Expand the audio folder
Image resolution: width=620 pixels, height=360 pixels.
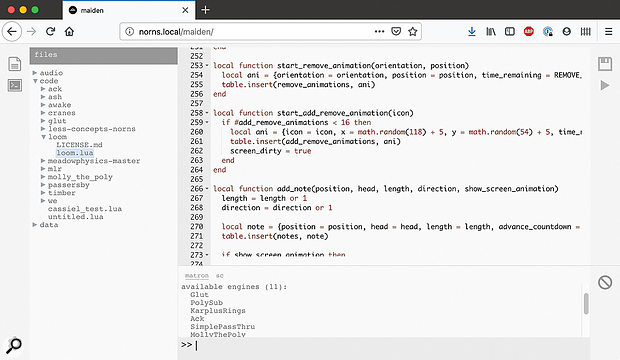35,73
